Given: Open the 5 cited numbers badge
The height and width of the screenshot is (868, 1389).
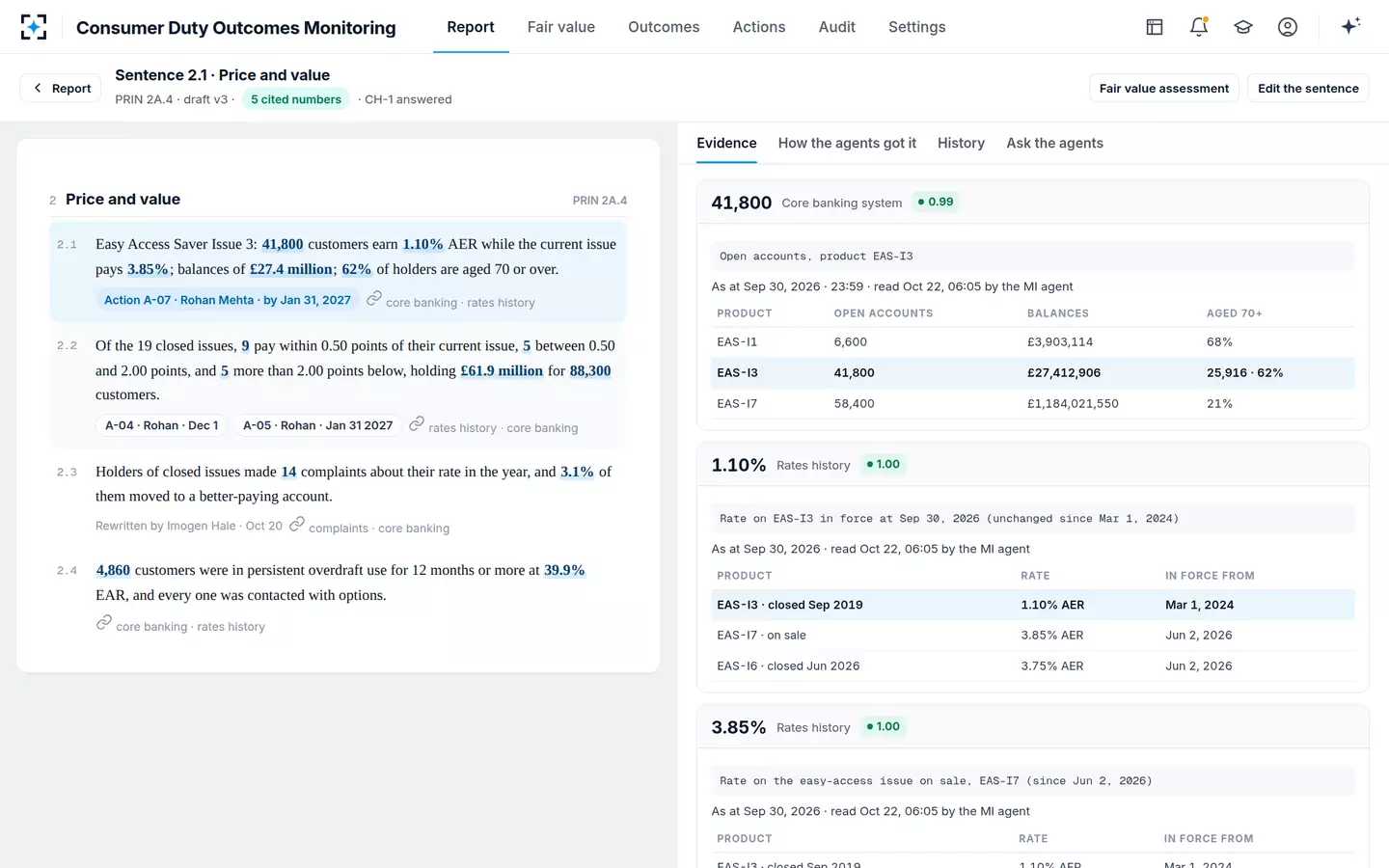Looking at the screenshot, I should click(x=296, y=98).
